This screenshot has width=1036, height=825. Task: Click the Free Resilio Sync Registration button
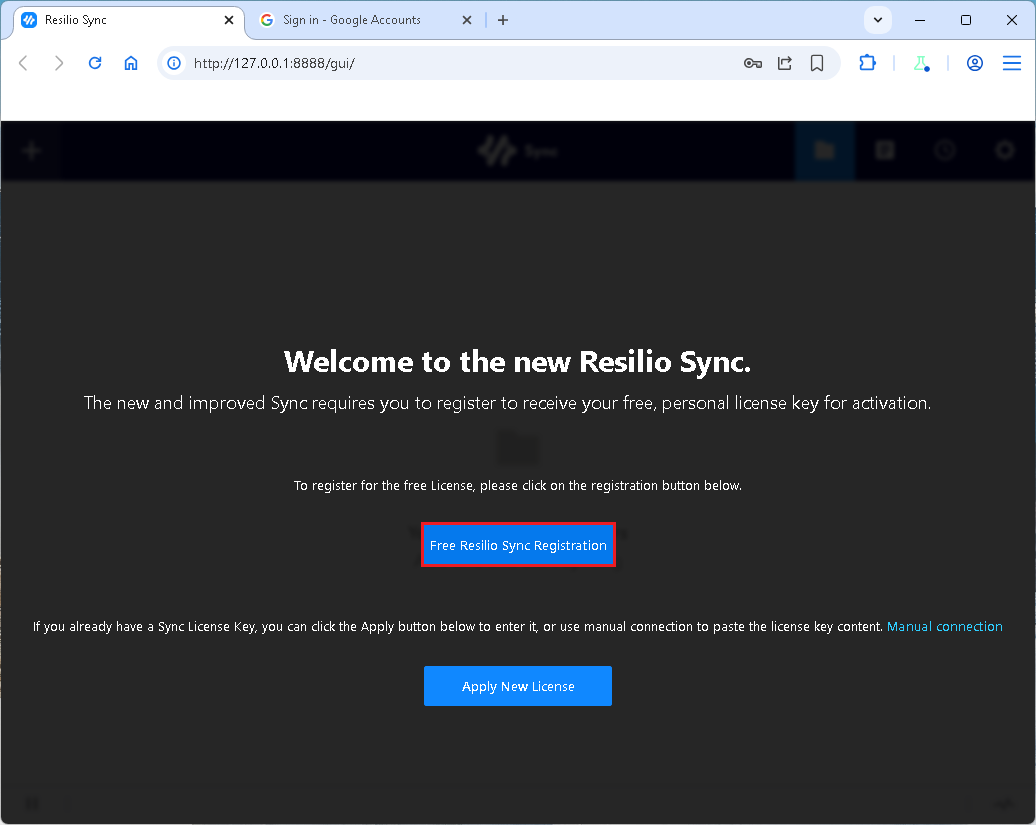coord(518,545)
